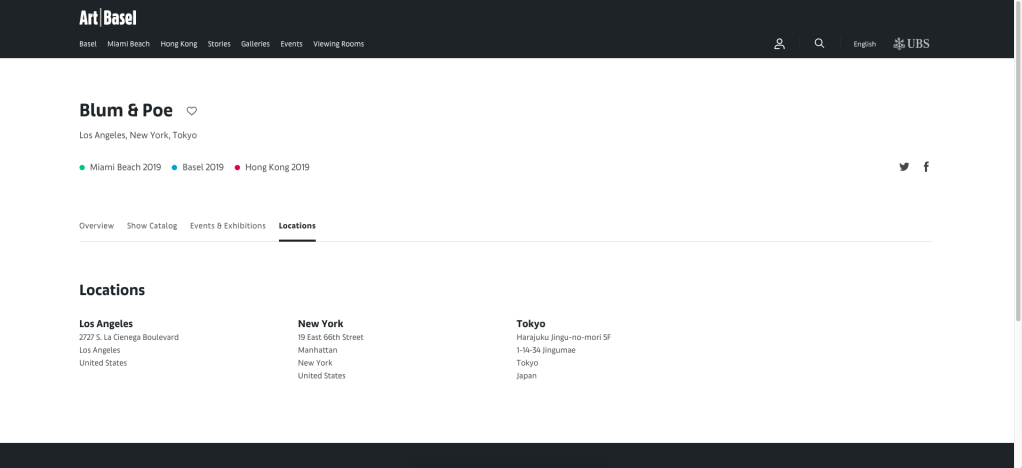1022x468 pixels.
Task: Favorite Blum & Poe with heart icon
Action: (x=192, y=111)
